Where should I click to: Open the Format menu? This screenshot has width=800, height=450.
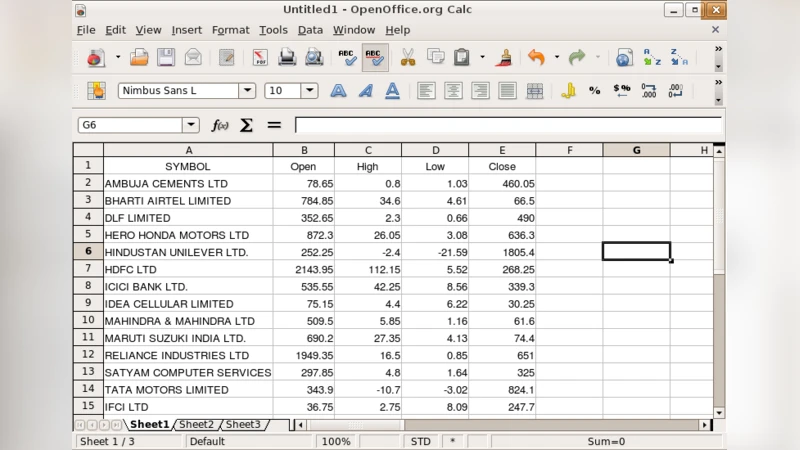point(230,30)
